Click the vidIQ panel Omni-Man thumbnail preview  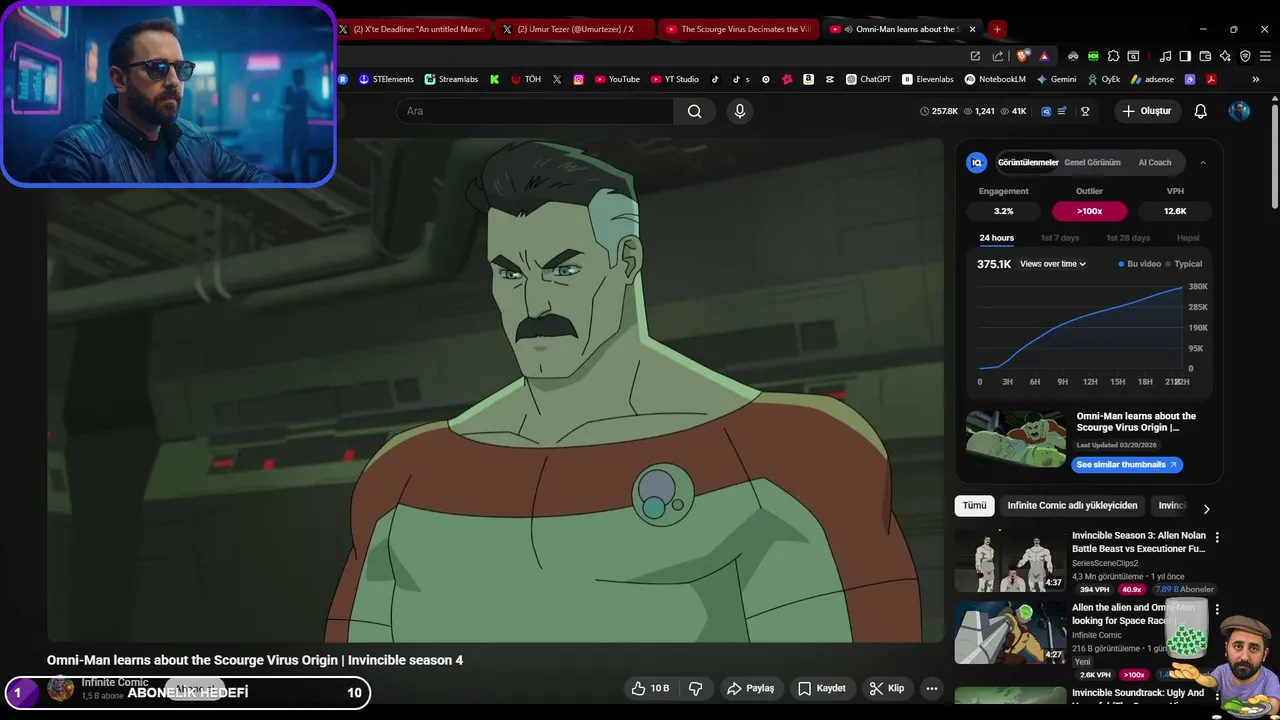click(x=1016, y=439)
